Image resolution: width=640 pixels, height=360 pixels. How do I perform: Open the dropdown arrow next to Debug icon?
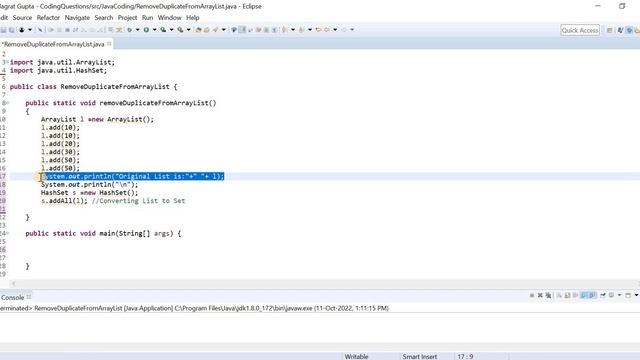138,30
